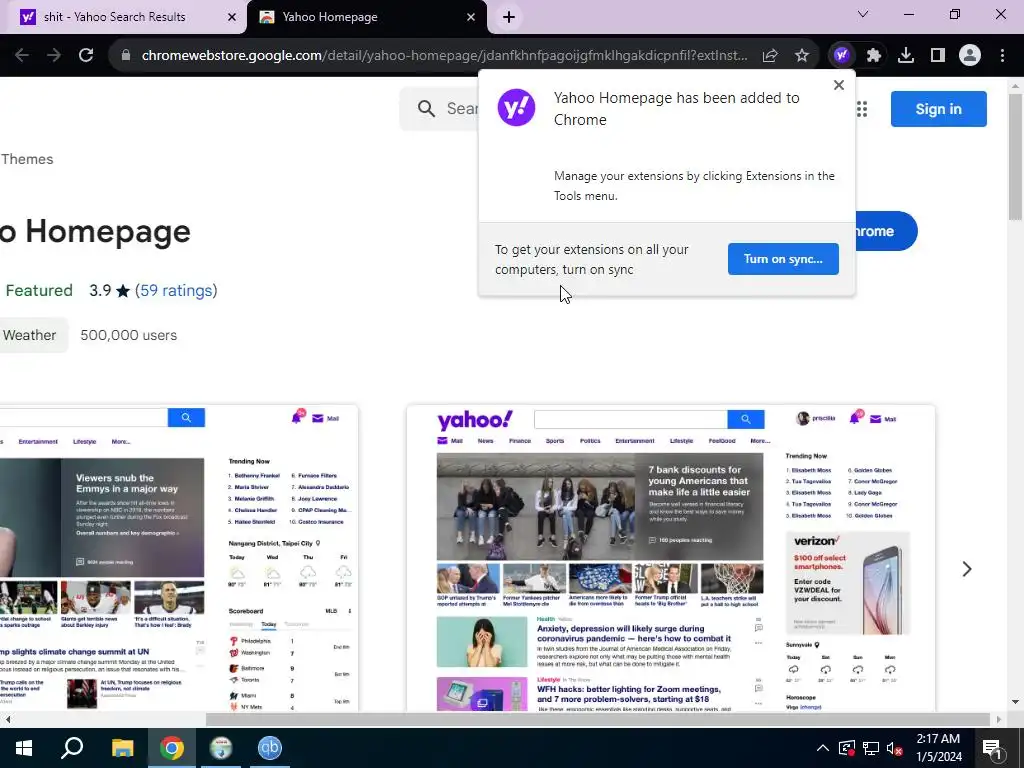The height and width of the screenshot is (768, 1024).
Task: Open the Downloads icon
Action: (906, 56)
